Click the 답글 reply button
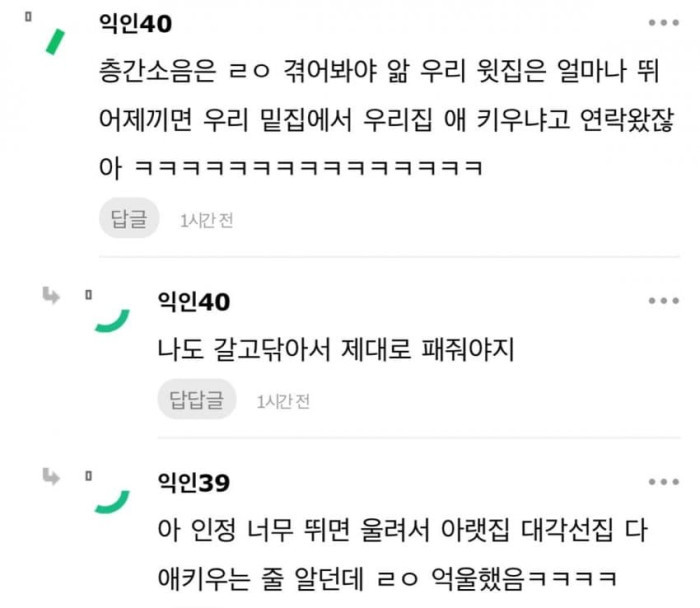Screen dimensions: 700x608 tap(129, 218)
